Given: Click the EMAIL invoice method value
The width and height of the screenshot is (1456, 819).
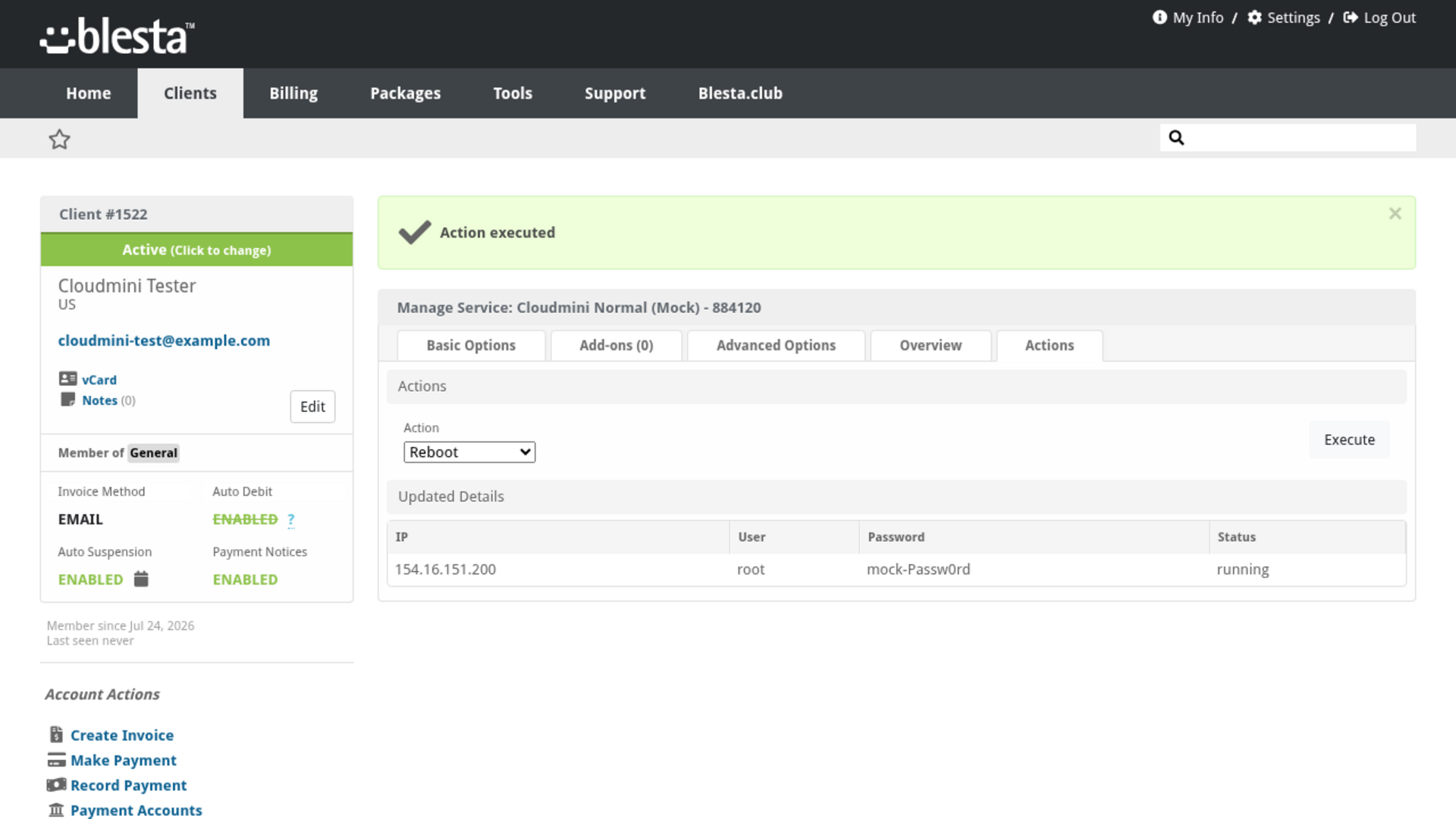Looking at the screenshot, I should point(80,519).
